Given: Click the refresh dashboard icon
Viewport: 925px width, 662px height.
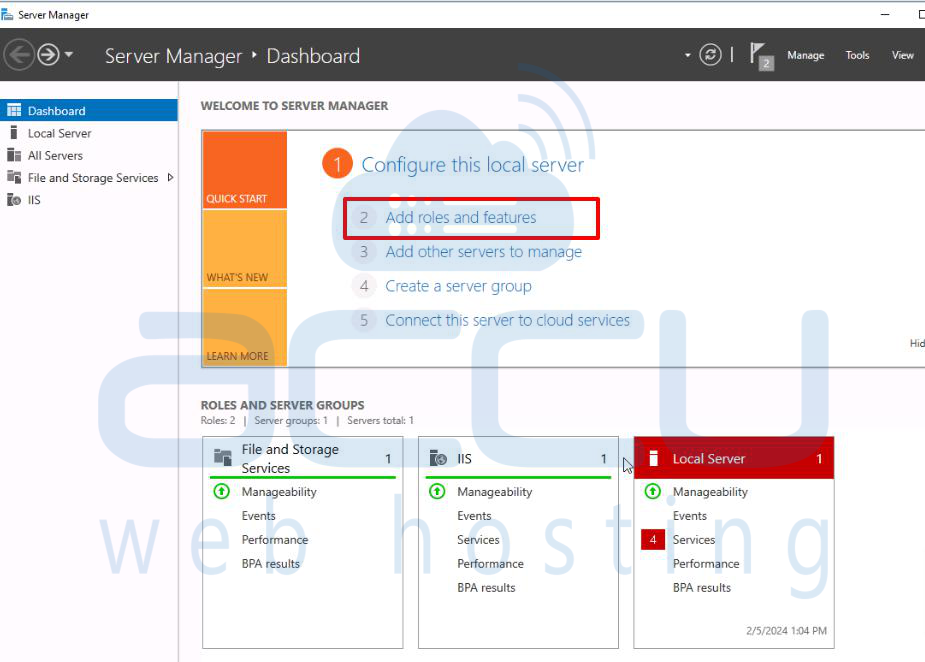Looking at the screenshot, I should pyautogui.click(x=710, y=55).
